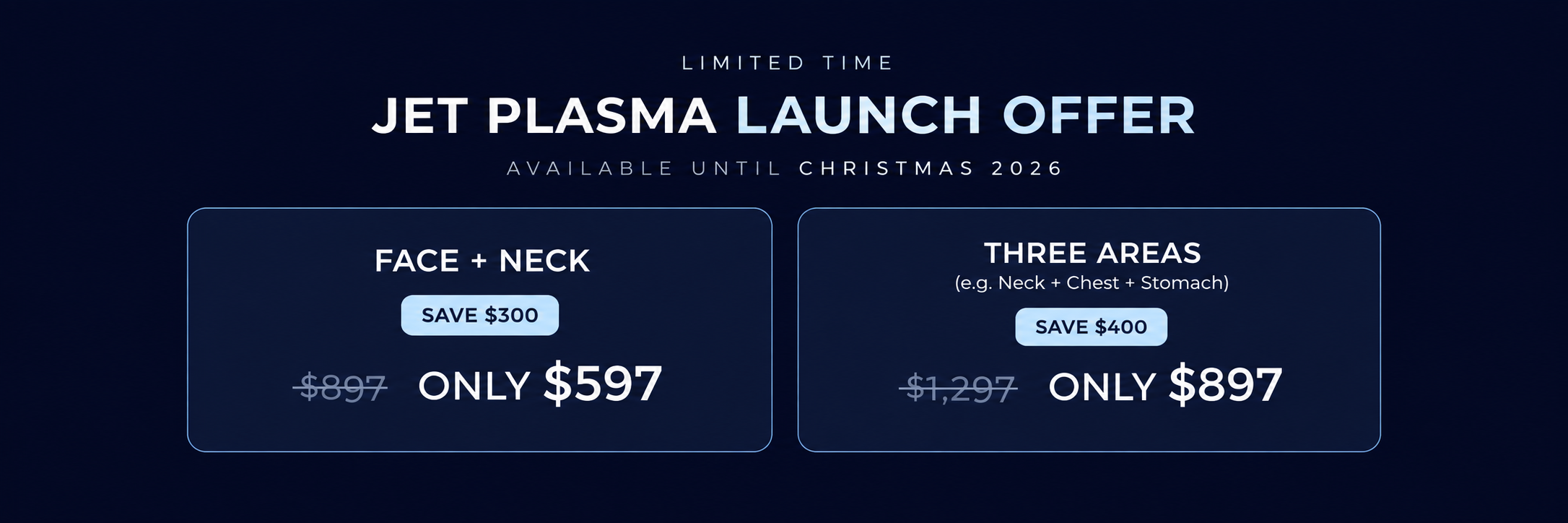Screen dimensions: 1568x523
Task: Click the word NECK in Face + Neck title
Action: [544, 261]
